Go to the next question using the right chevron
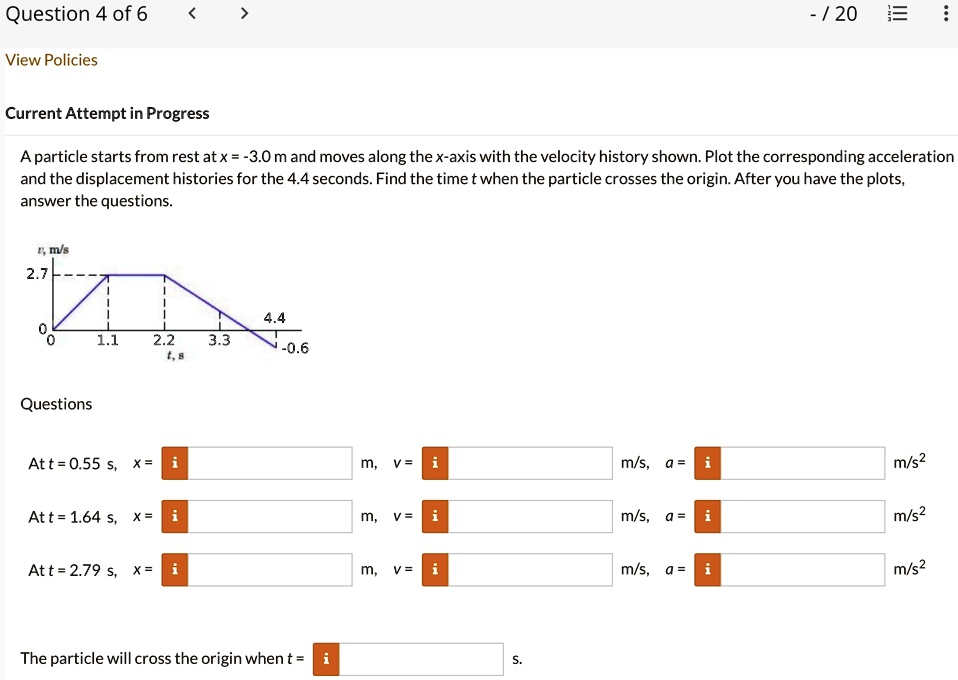This screenshot has width=958, height=680. coord(243,13)
